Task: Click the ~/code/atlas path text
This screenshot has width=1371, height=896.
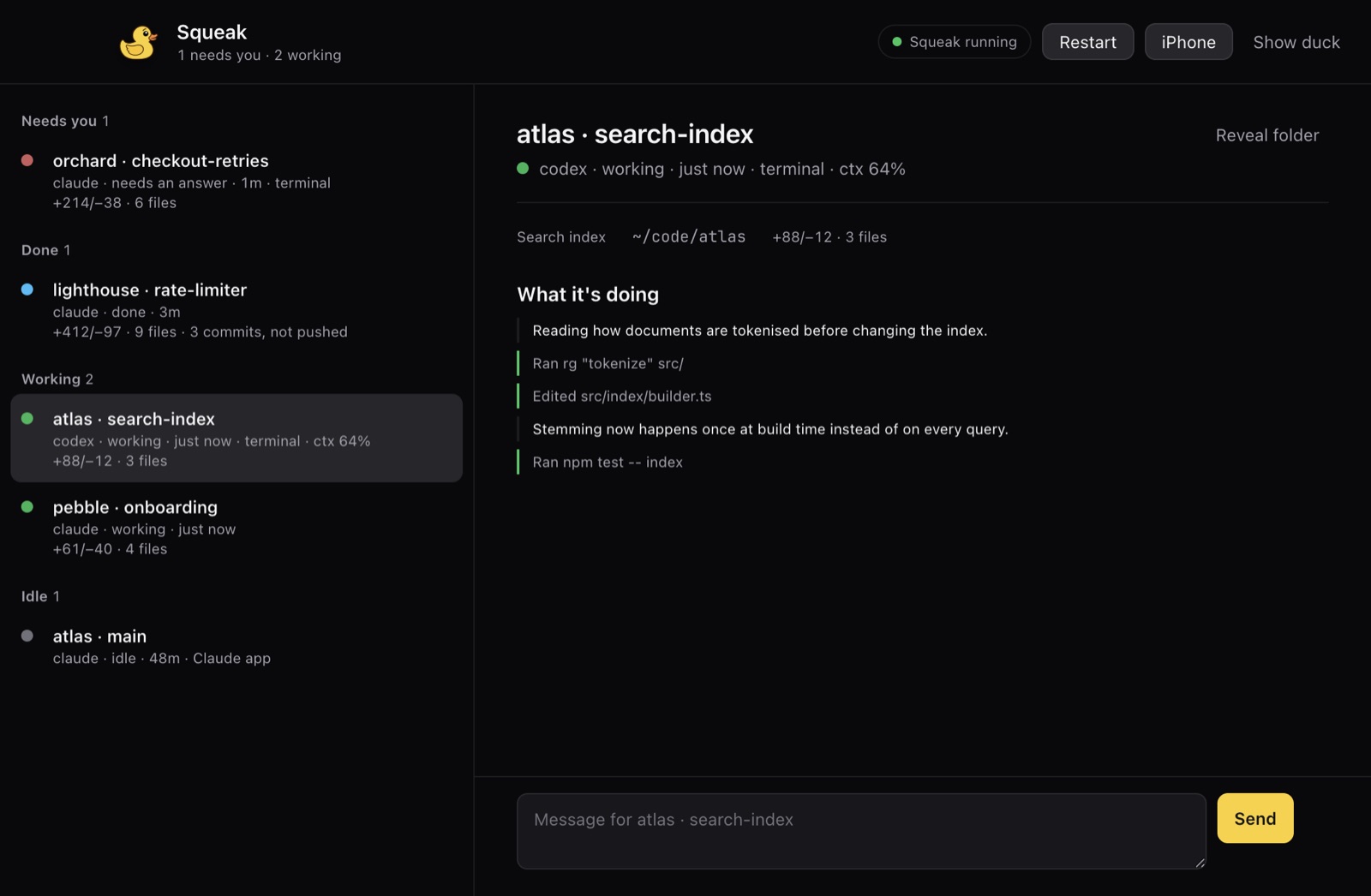Action: pos(689,237)
